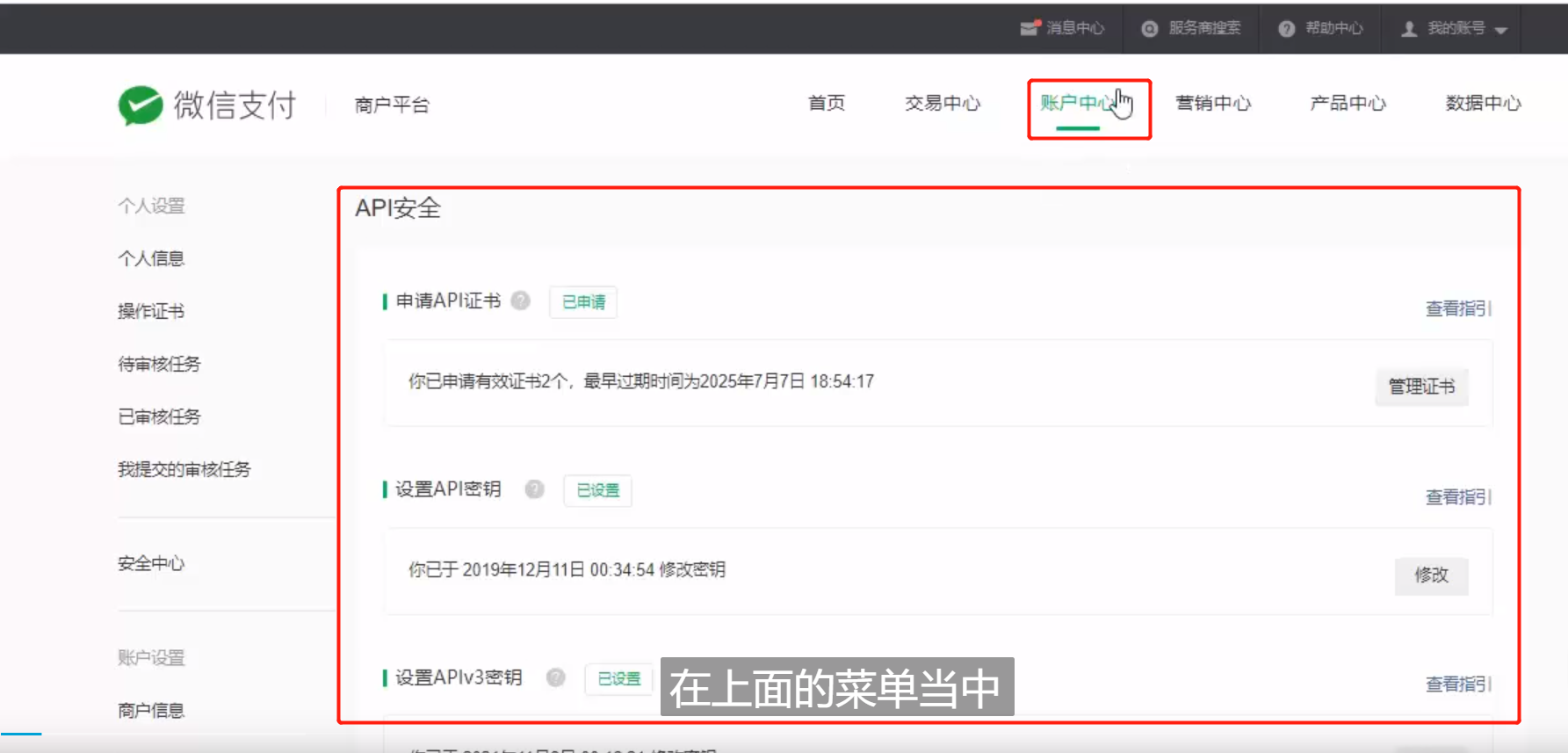Expand the 我的账号 dropdown arrow
Viewport: 1568px width, 753px height.
(1501, 31)
